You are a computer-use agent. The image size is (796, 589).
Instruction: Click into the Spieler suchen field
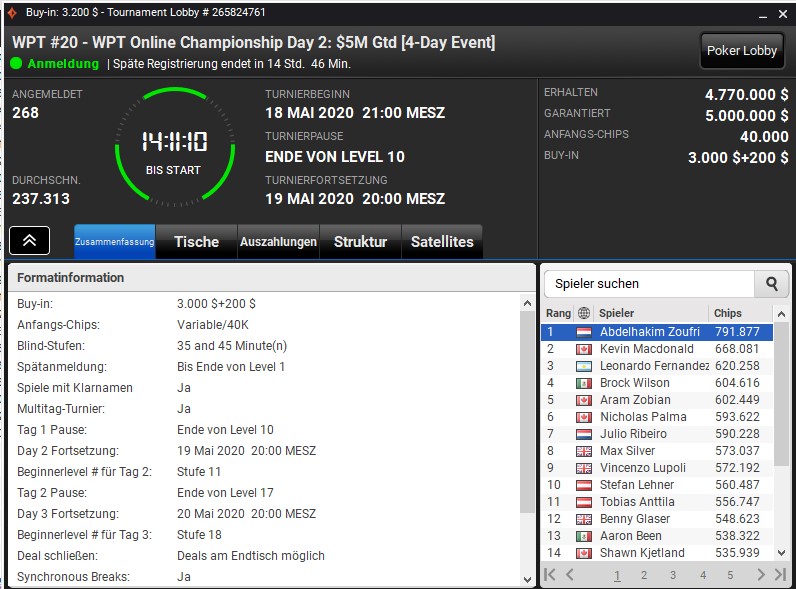(x=649, y=284)
